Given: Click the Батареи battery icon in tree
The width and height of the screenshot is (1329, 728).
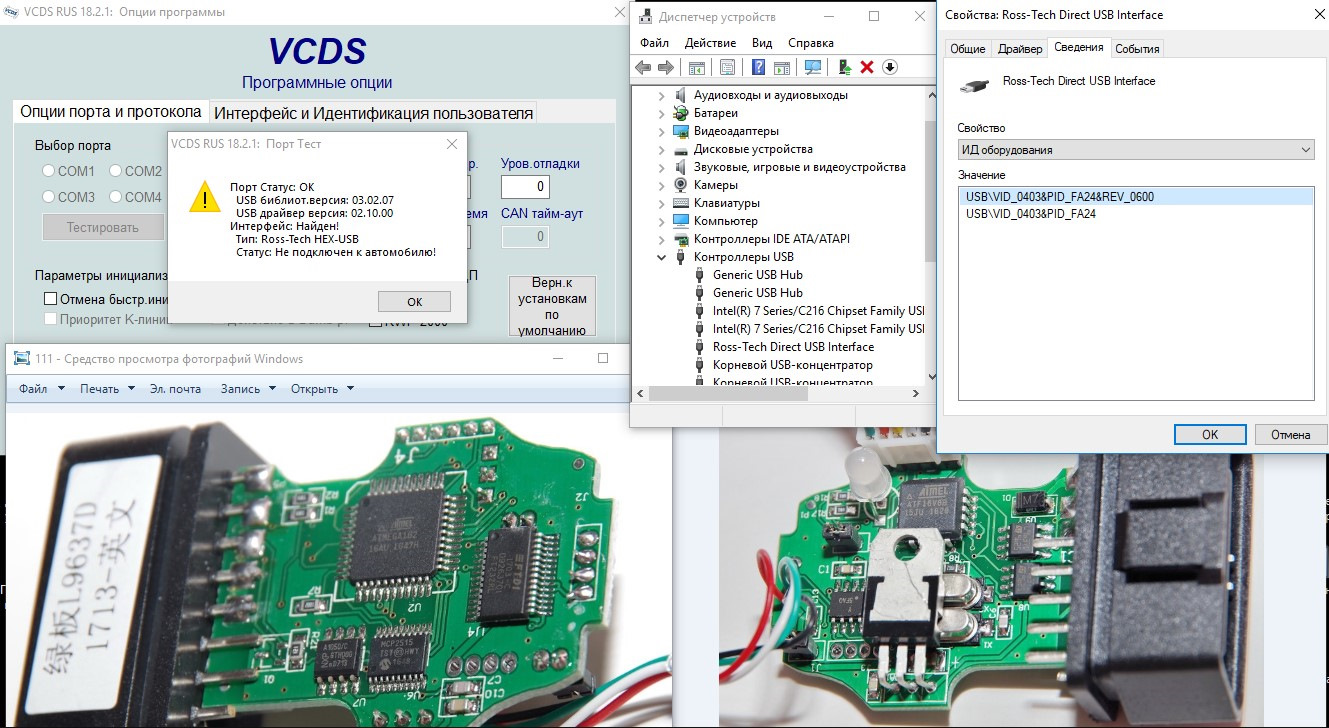Looking at the screenshot, I should tap(681, 113).
